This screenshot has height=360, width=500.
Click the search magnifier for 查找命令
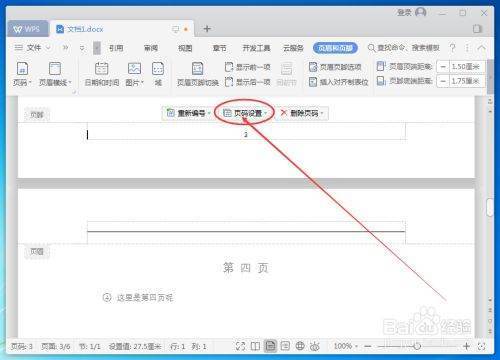[371, 48]
